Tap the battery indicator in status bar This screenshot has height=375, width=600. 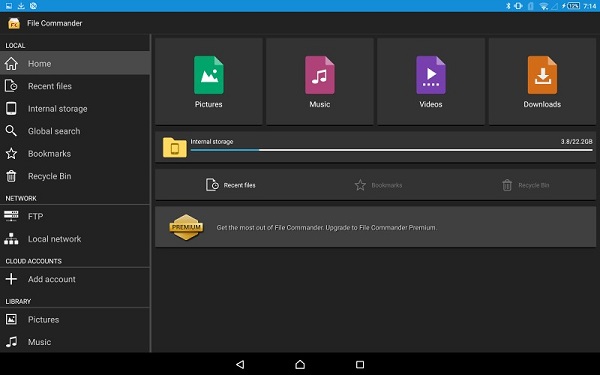coord(571,6)
